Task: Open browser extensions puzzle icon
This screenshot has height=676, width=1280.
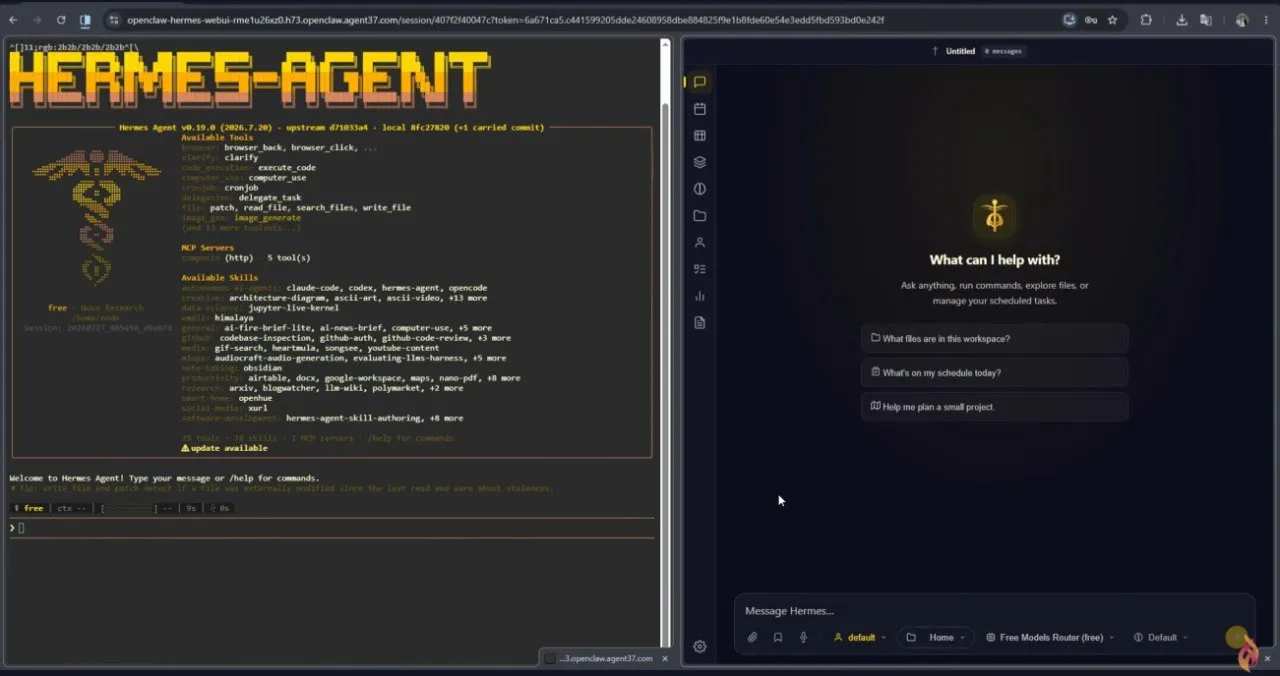Action: 1146,20
